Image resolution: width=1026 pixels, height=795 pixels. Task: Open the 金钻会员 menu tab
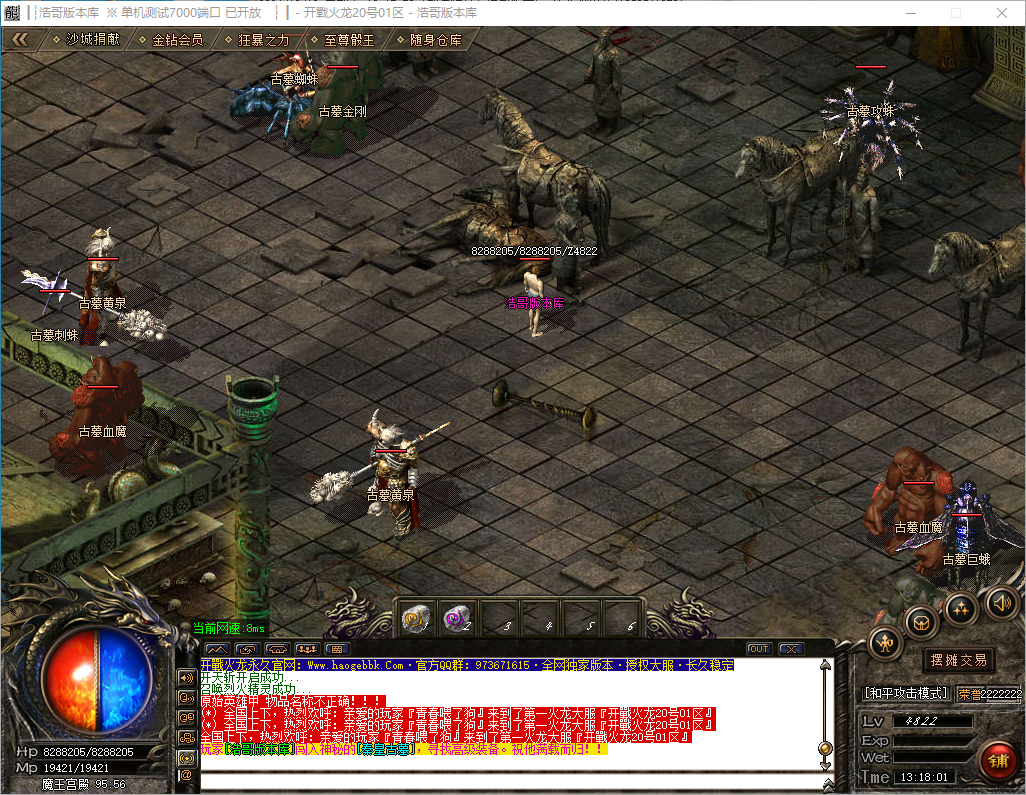click(171, 40)
